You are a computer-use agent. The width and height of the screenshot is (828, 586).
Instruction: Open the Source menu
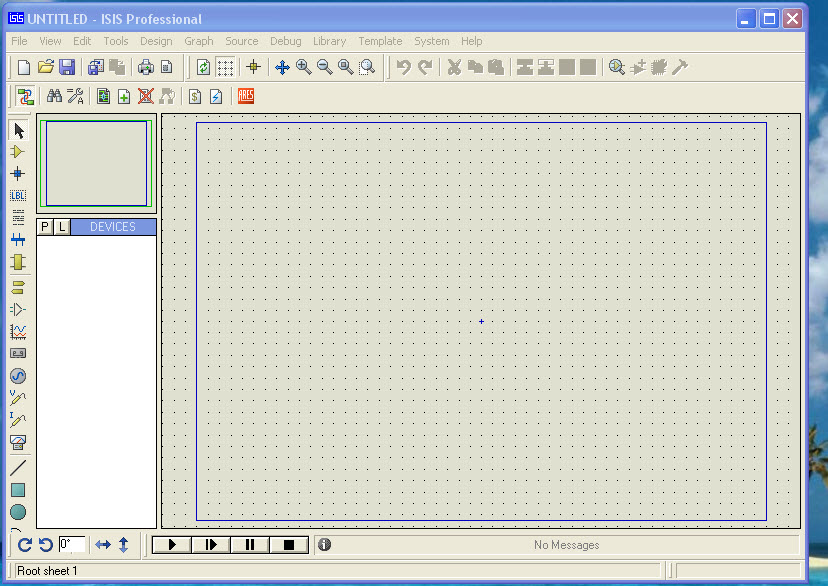242,41
